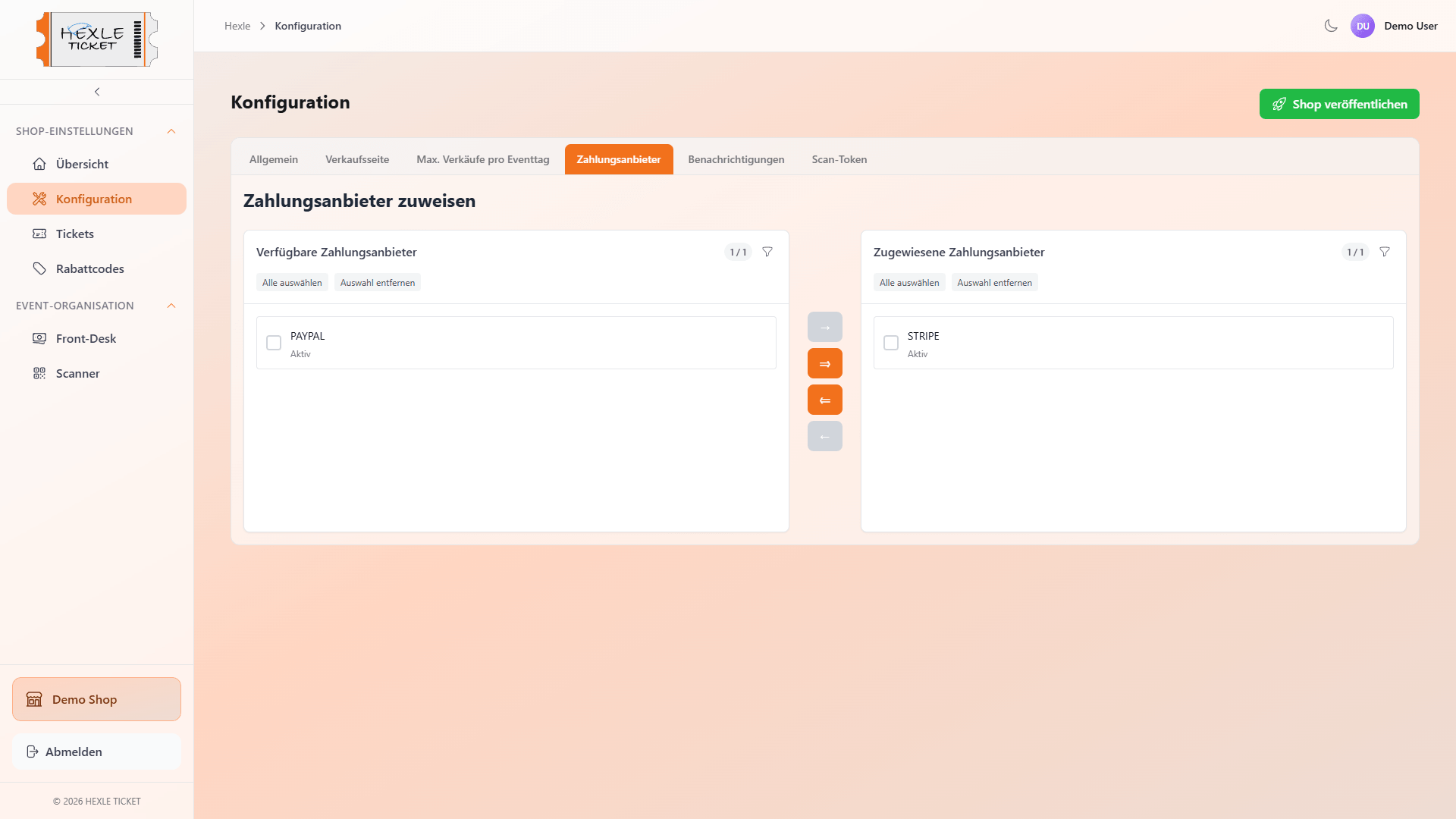The image size is (1456, 819).
Task: Check the PAYPAL checkbox
Action: coord(274,343)
